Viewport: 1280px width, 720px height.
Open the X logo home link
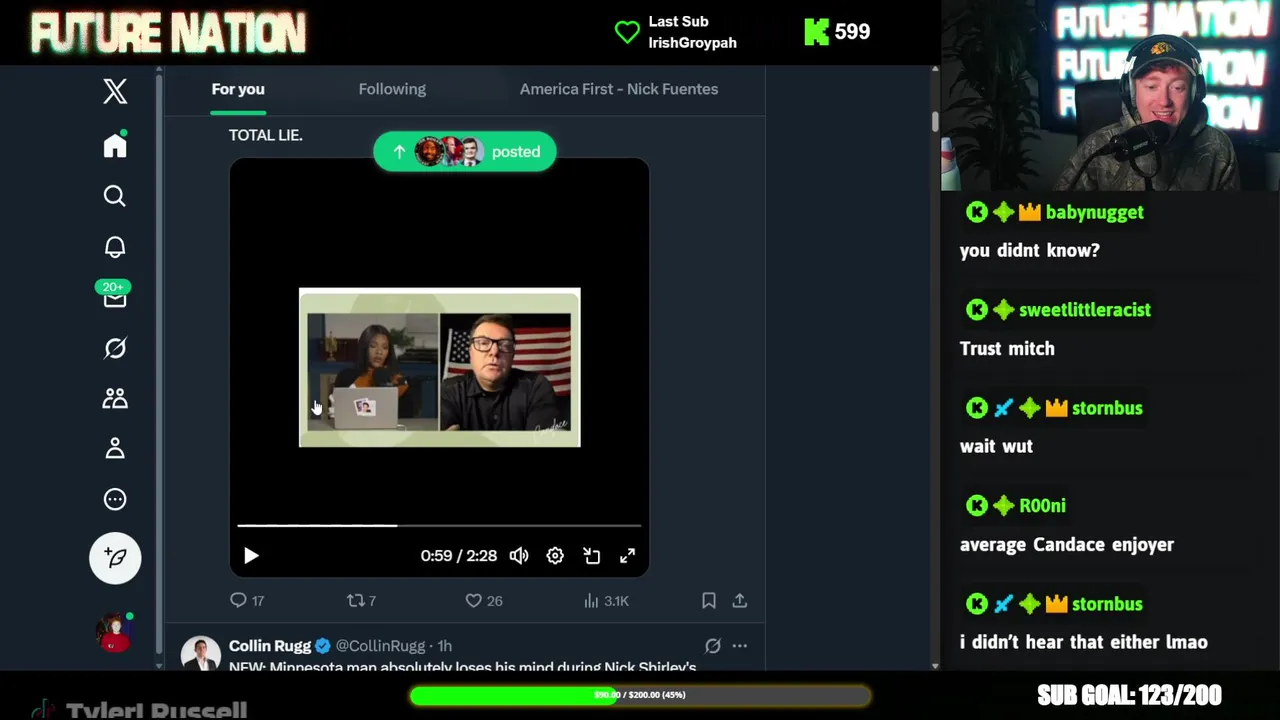pyautogui.click(x=115, y=91)
